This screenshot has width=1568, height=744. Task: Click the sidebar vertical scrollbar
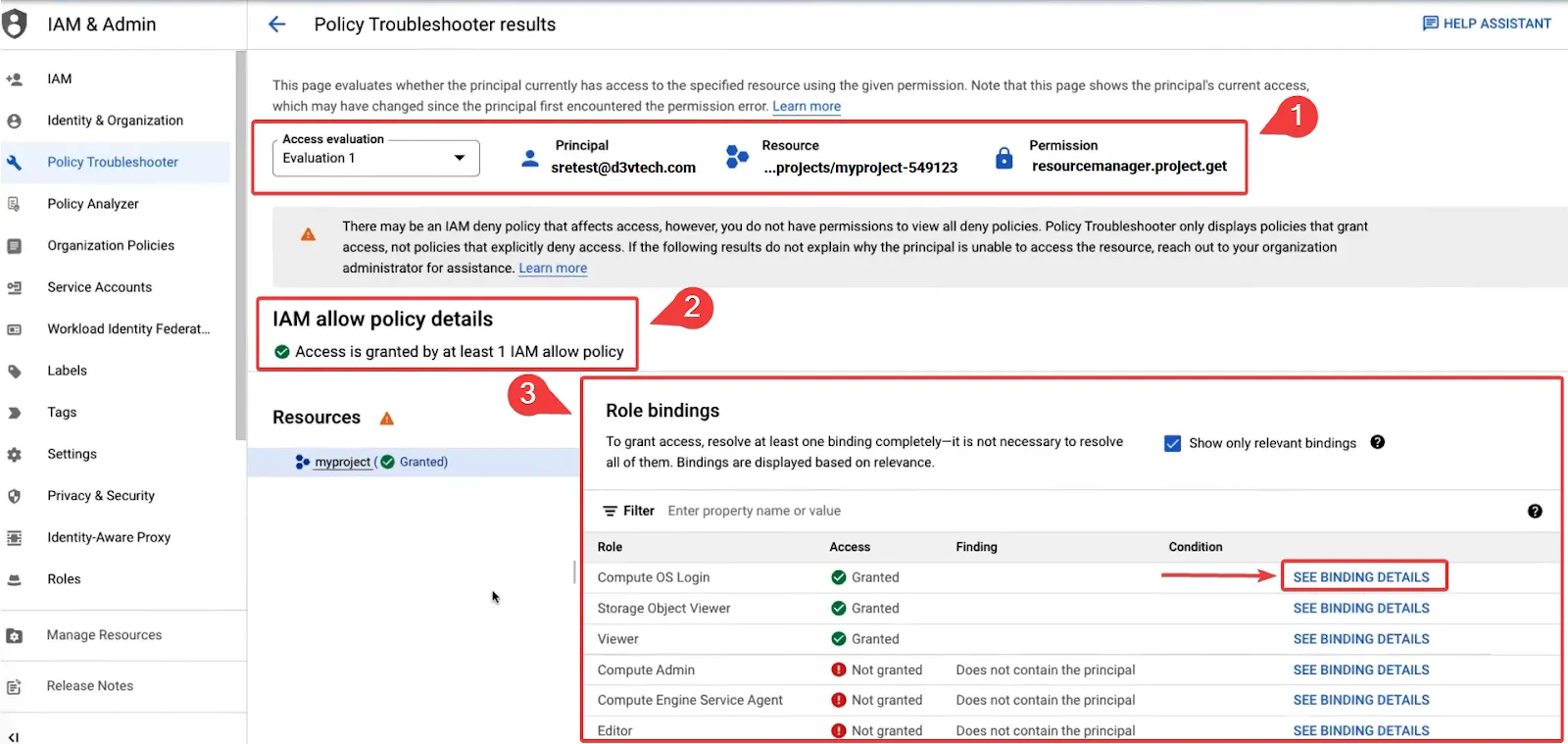point(240,245)
